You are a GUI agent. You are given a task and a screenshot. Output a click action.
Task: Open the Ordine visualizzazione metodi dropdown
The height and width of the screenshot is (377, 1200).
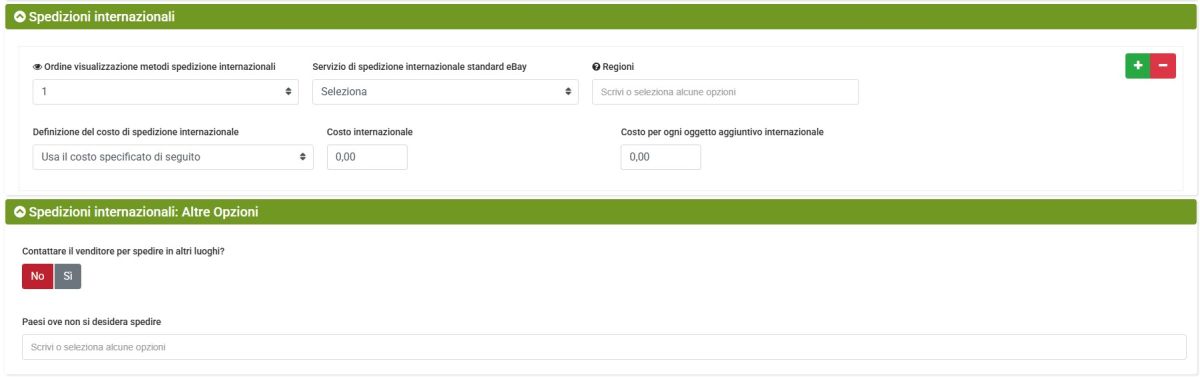point(165,92)
